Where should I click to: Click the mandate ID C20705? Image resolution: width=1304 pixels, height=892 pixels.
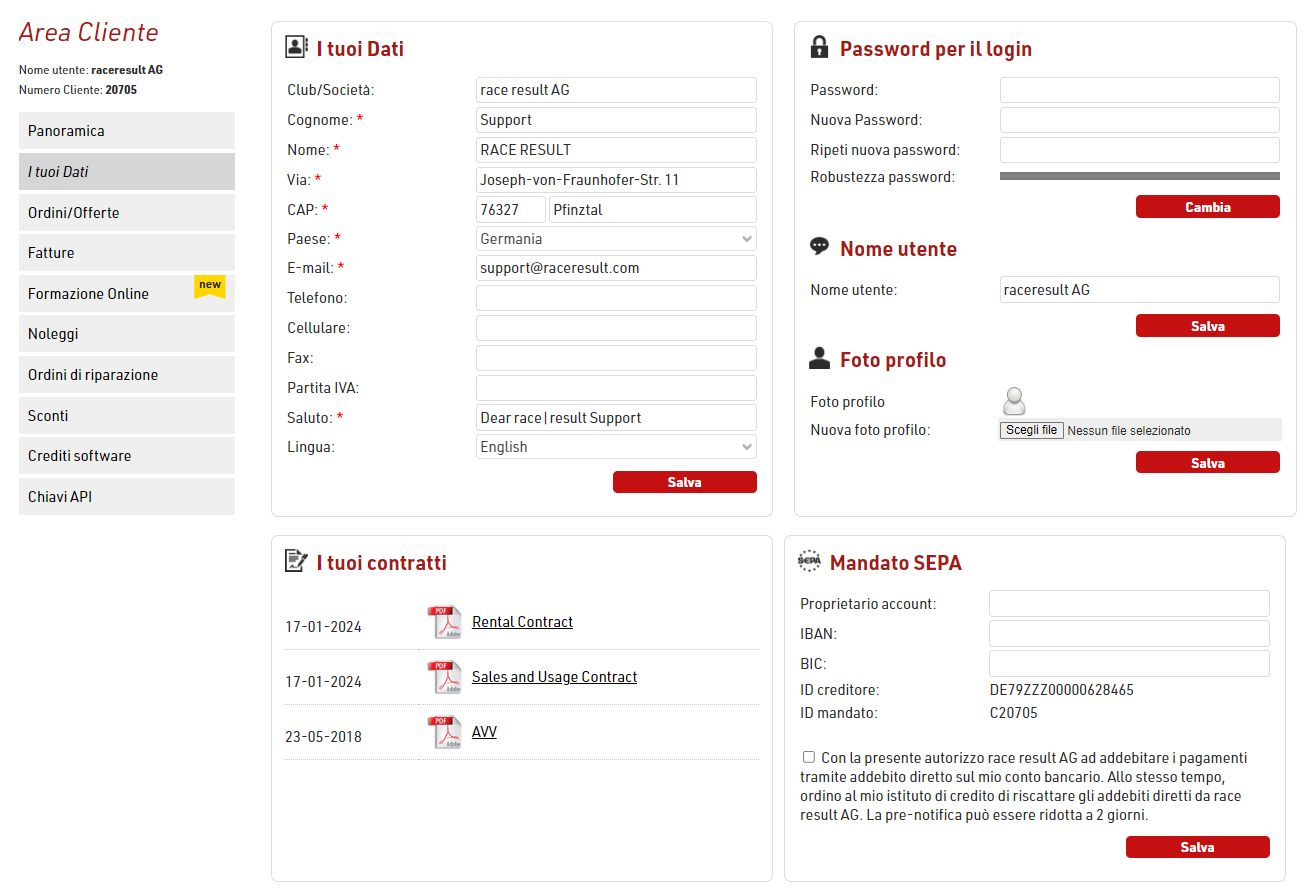click(1014, 713)
